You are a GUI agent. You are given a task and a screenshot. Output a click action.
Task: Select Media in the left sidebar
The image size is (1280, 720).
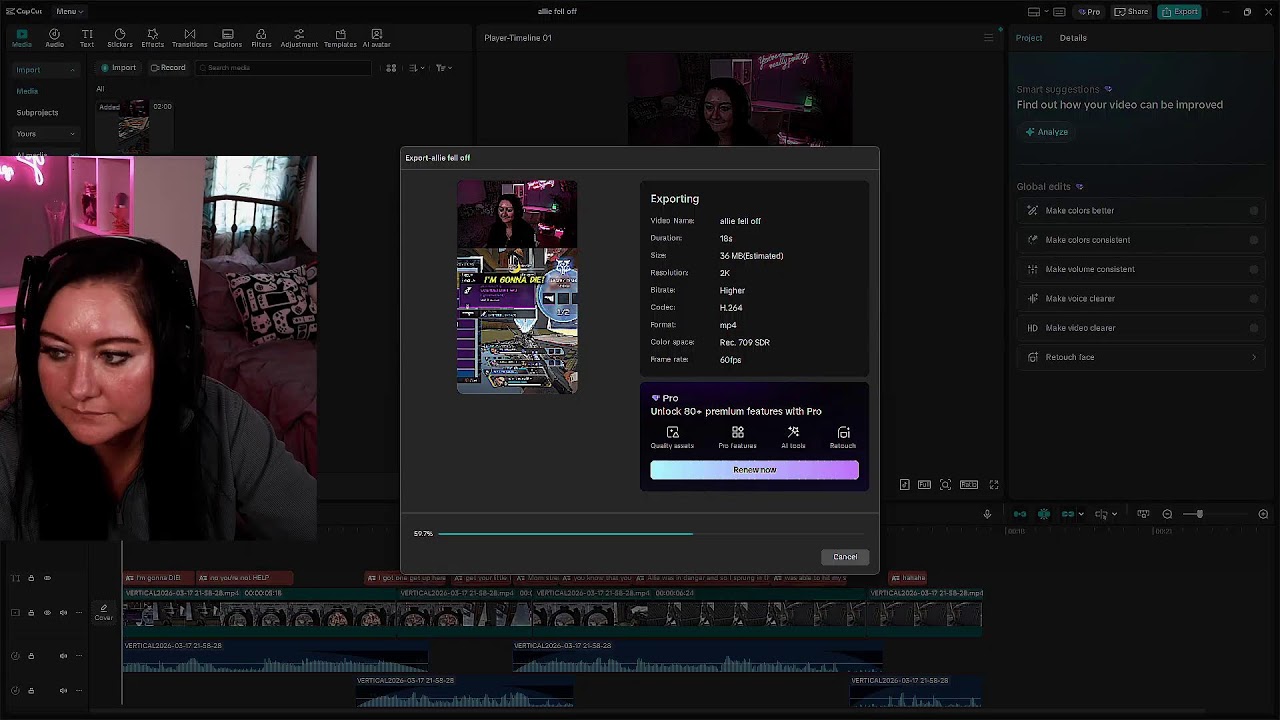click(x=27, y=91)
